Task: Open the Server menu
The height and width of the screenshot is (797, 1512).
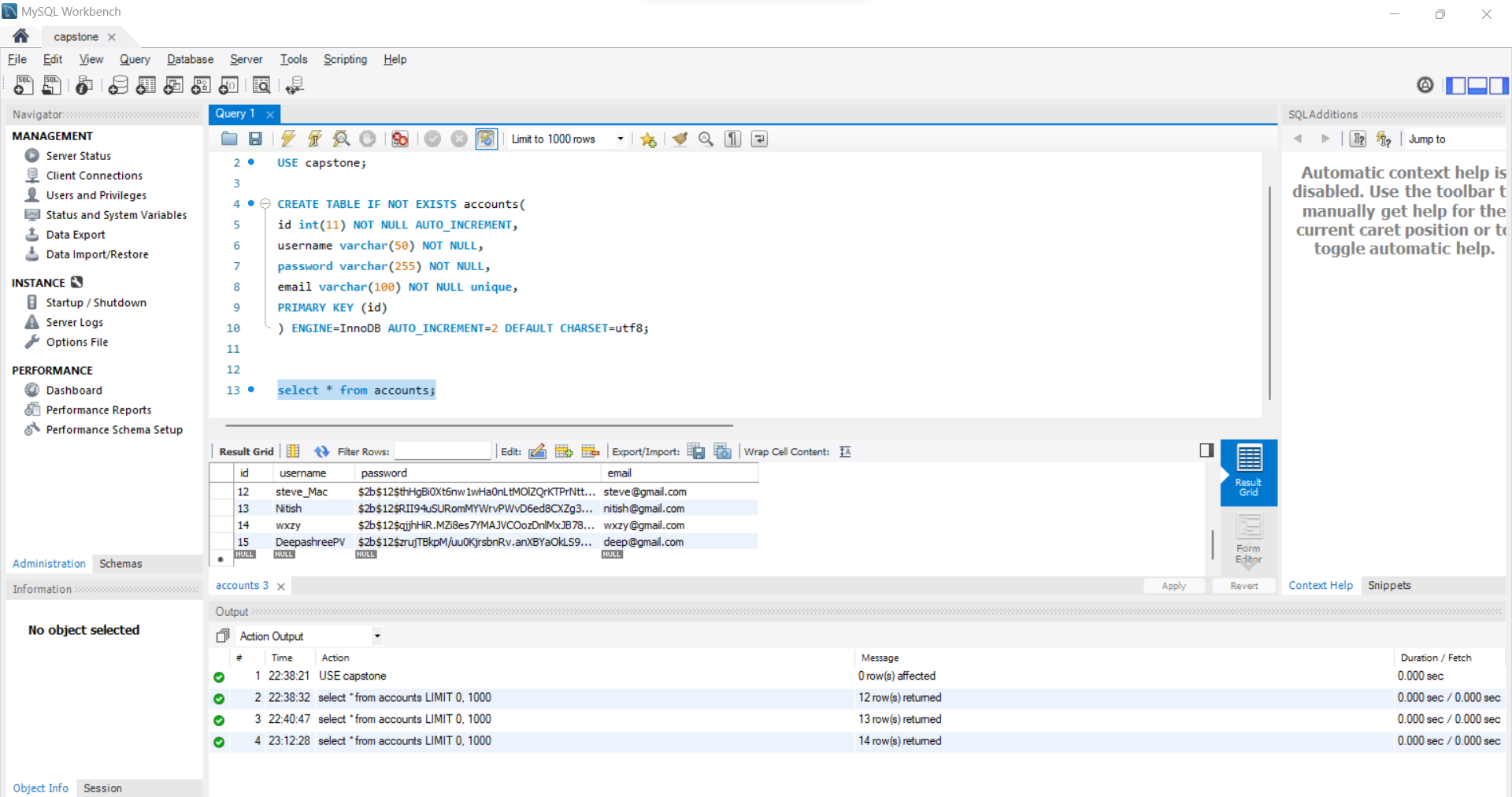Action: (246, 59)
